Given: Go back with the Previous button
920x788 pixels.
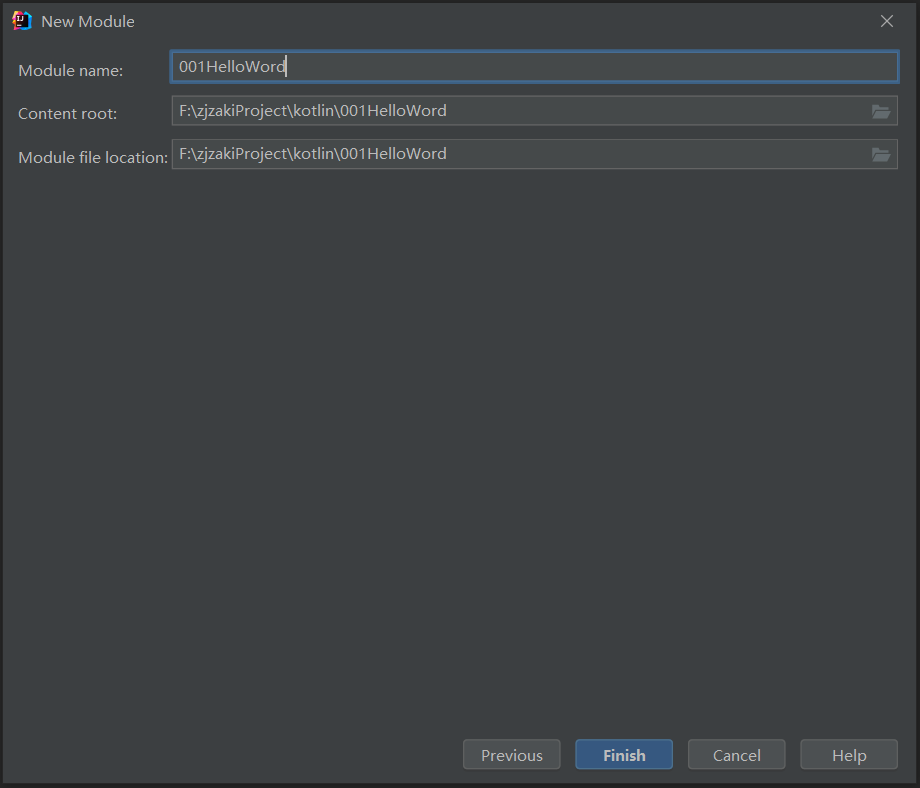Looking at the screenshot, I should pos(512,755).
